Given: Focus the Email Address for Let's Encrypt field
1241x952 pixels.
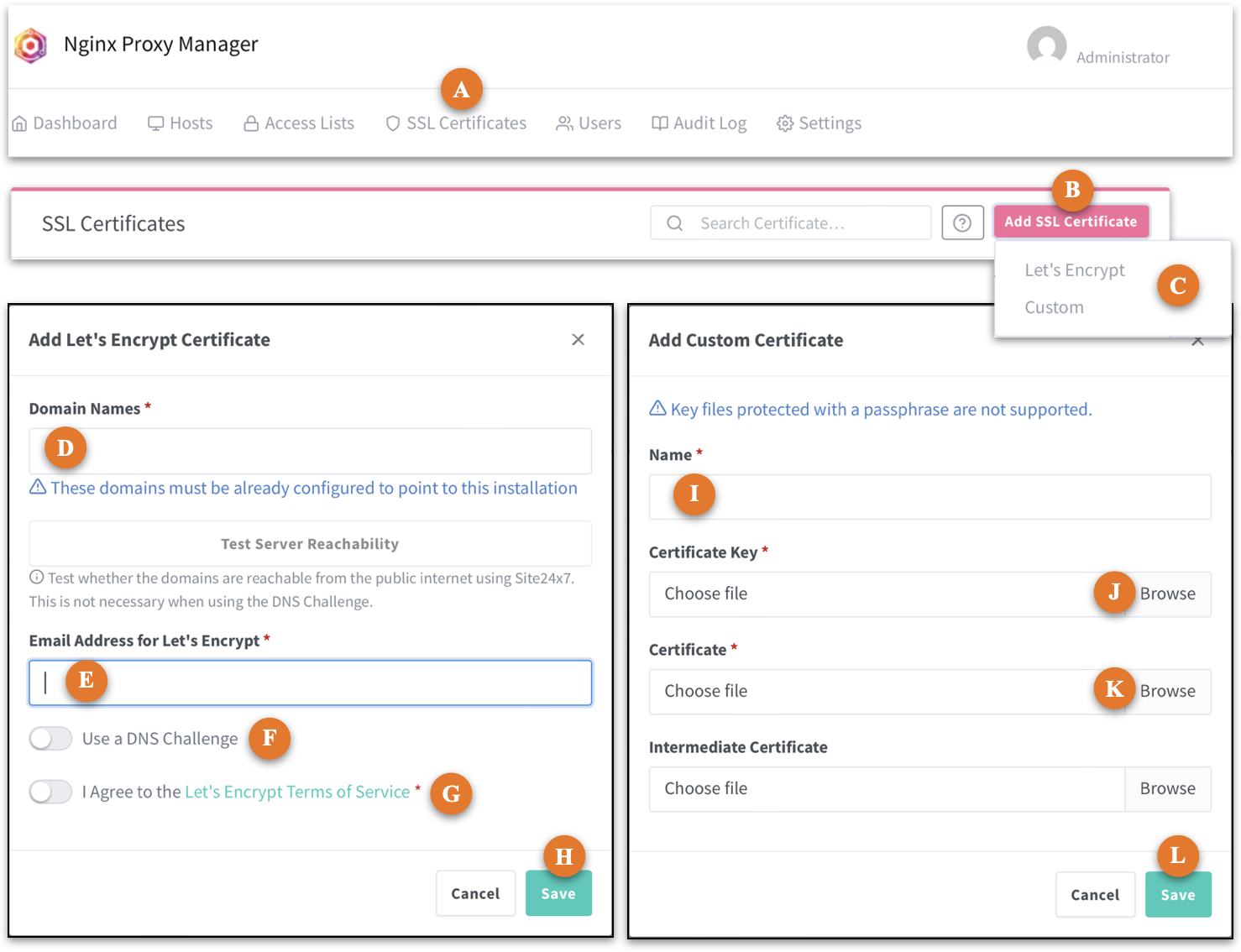Looking at the screenshot, I should point(311,683).
